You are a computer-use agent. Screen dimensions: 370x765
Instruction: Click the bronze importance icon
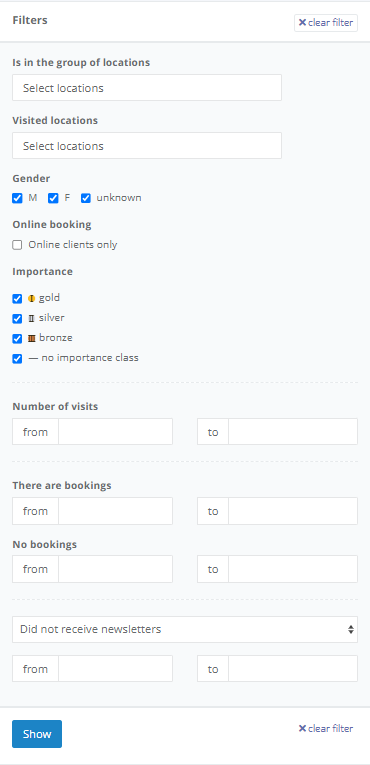click(32, 338)
